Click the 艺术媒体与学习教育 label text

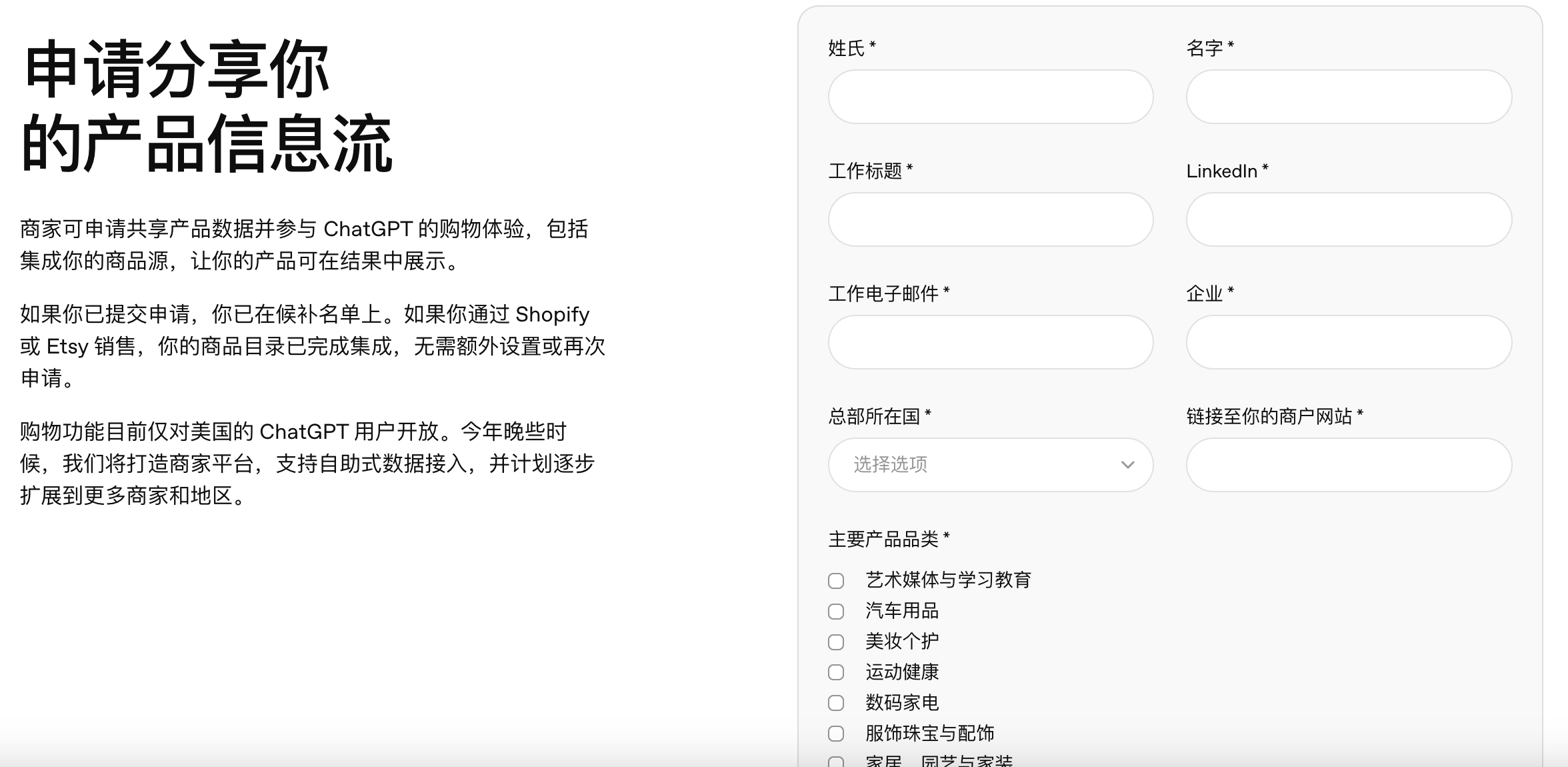coord(948,580)
